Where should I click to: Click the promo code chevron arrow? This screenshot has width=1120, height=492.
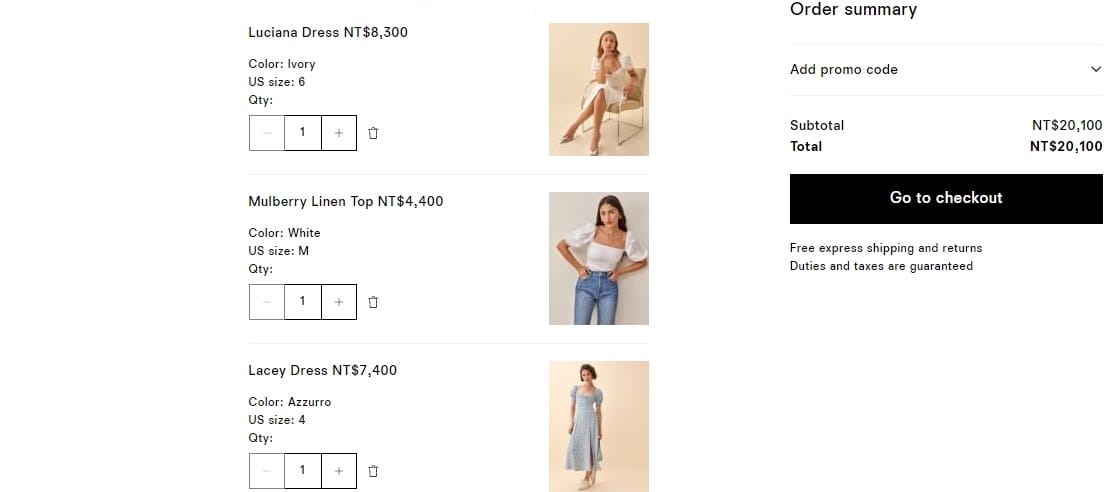click(1095, 70)
